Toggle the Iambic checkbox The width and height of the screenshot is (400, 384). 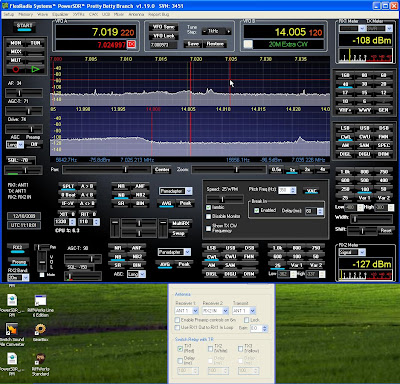pyautogui.click(x=209, y=207)
